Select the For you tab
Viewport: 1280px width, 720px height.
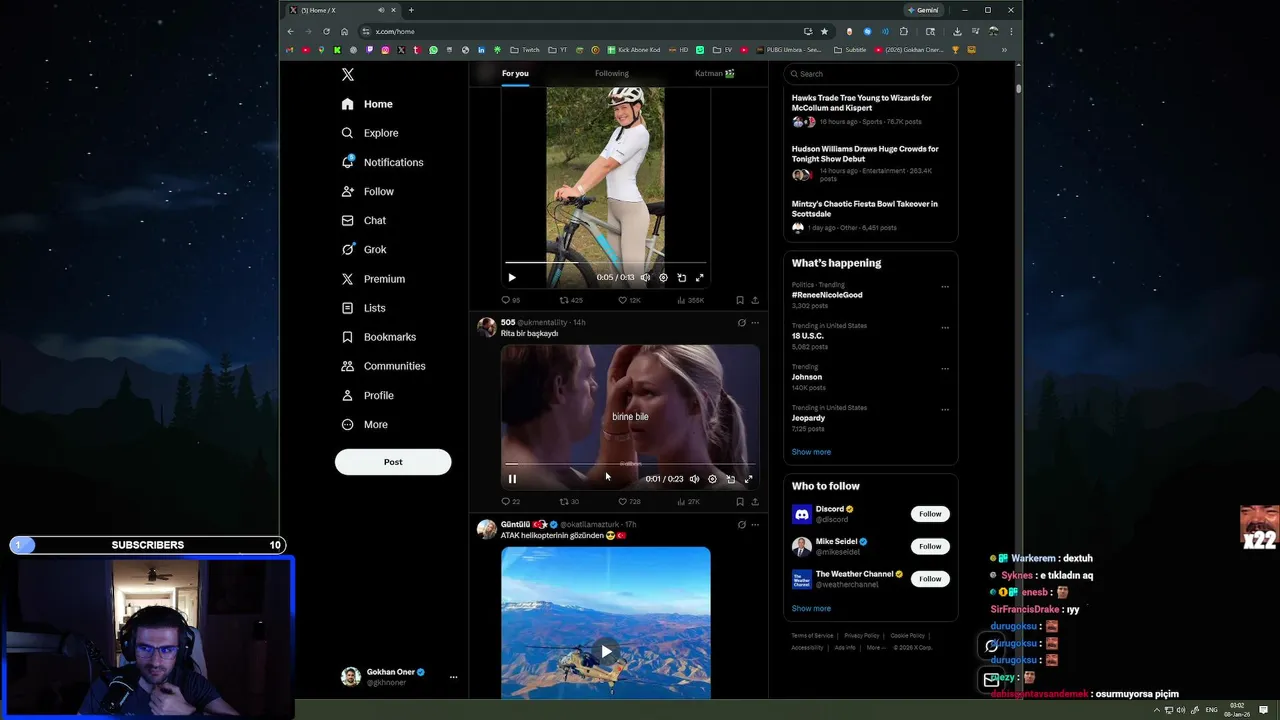pos(515,73)
